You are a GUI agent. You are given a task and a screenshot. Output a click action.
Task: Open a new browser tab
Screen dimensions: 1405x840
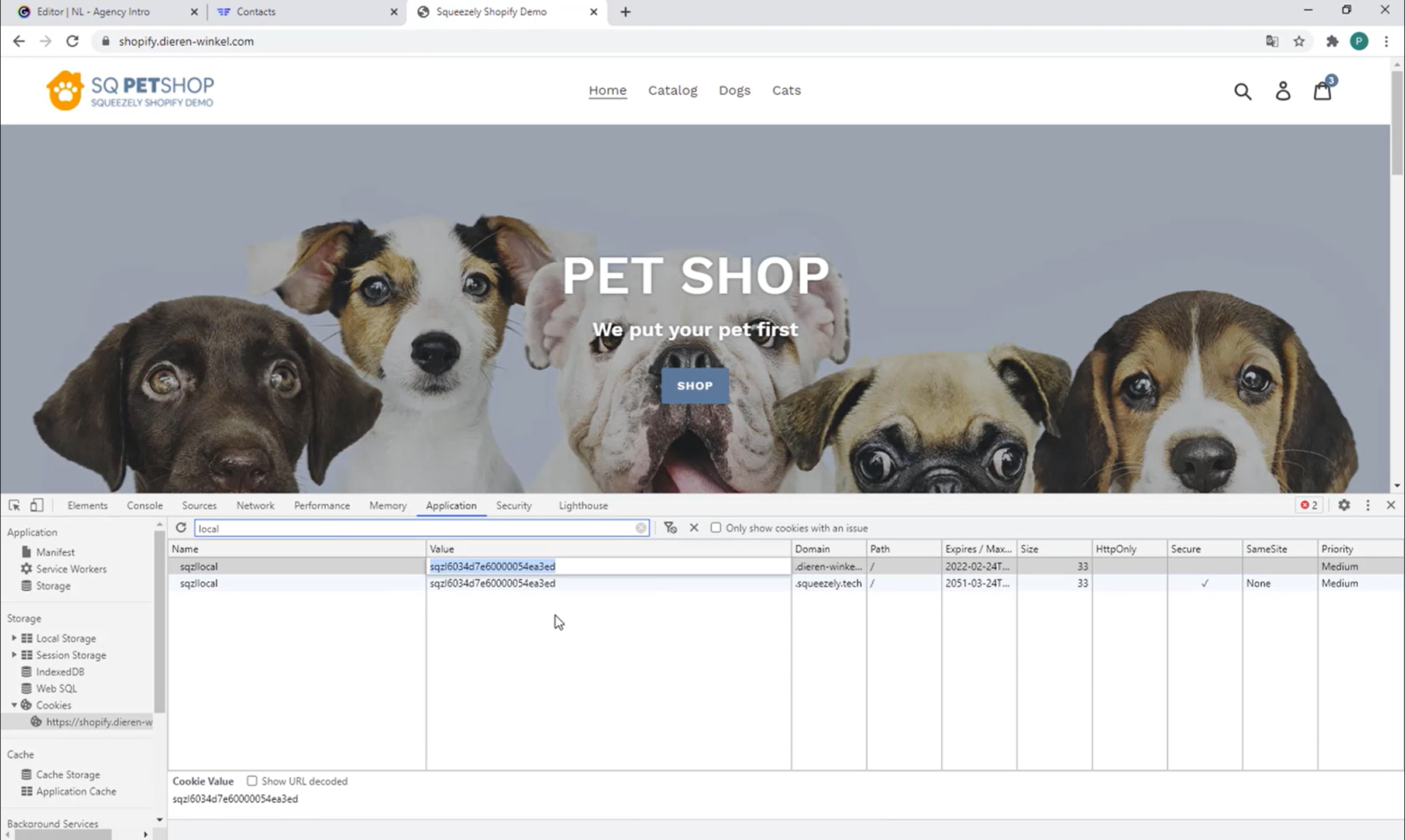click(x=625, y=12)
